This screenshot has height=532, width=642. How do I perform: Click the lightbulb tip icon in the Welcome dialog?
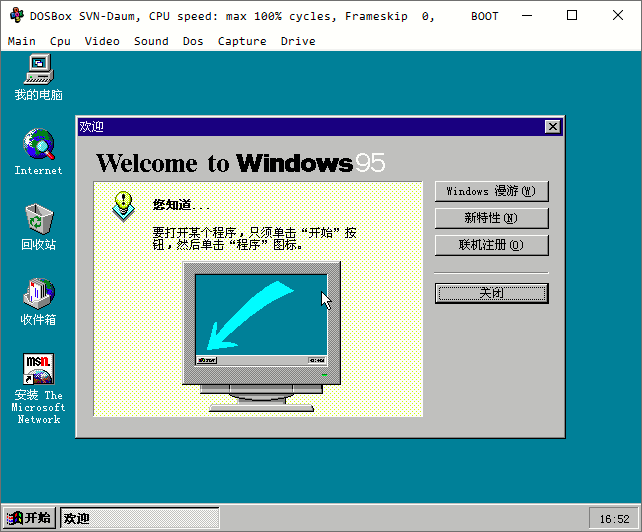pos(123,206)
